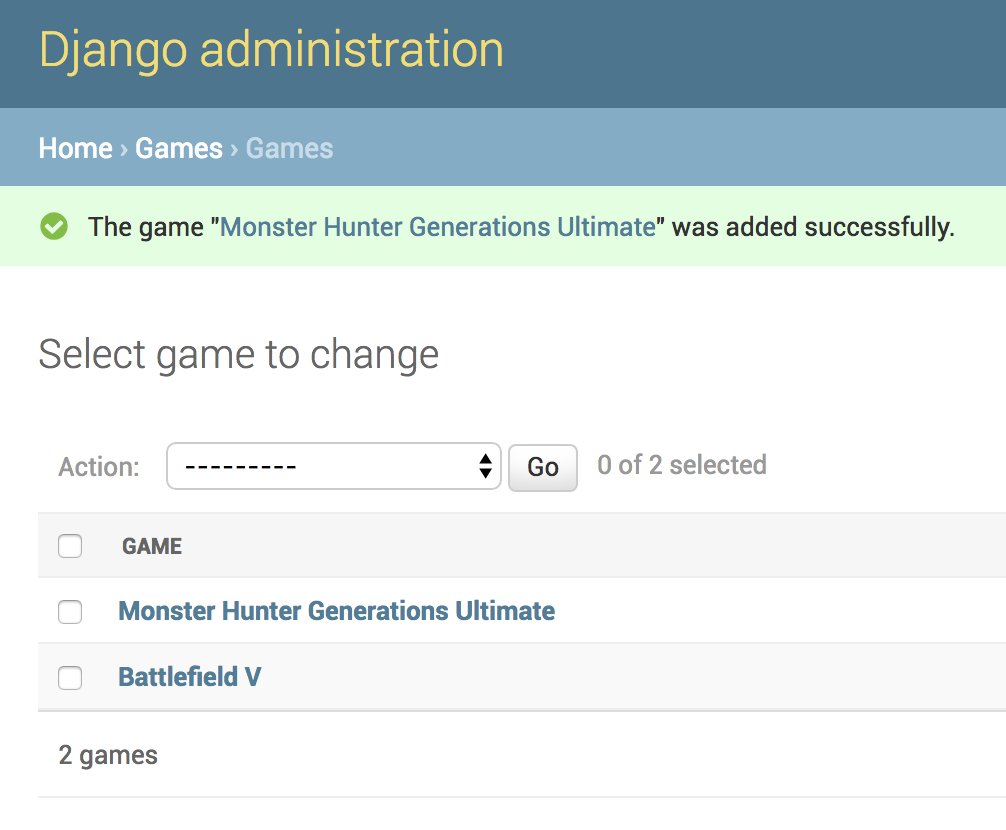This screenshot has height=830, width=1006.
Task: Click the 'Select game to change' heading
Action: tap(239, 355)
